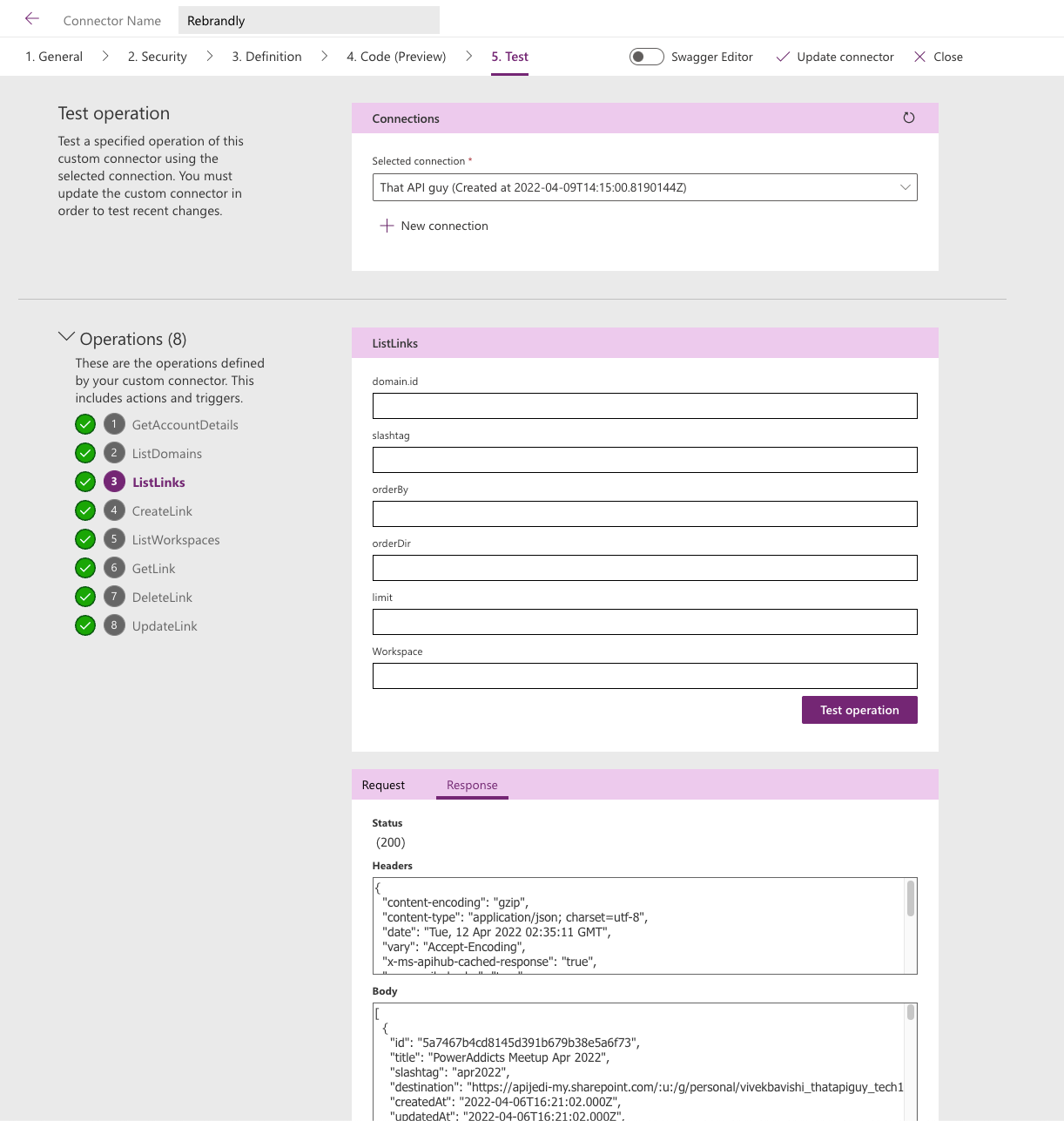Open the Selected connection dropdown
Screen dimensions: 1064x1121
644,187
